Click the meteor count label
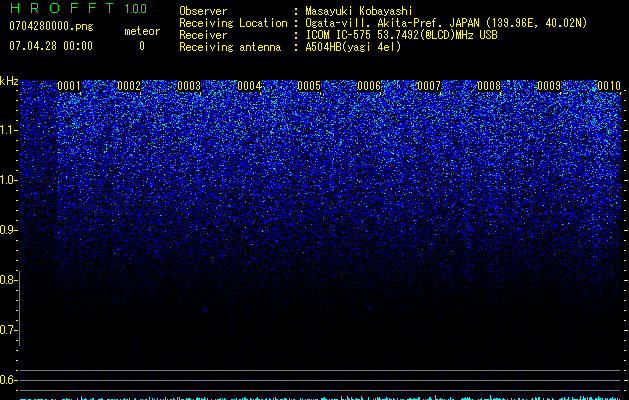 (x=142, y=31)
